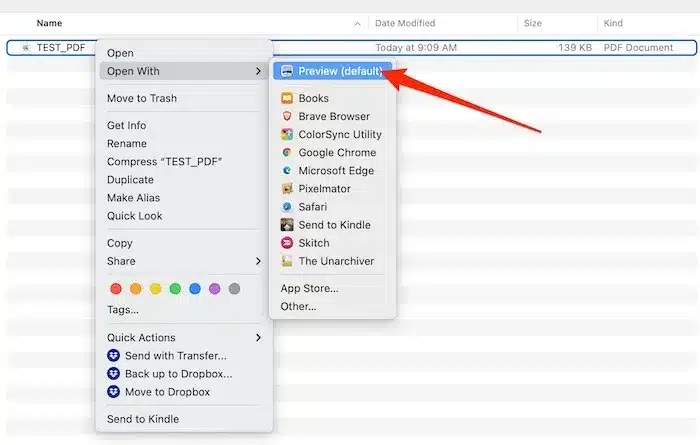Sort by Name column header

coord(49,23)
